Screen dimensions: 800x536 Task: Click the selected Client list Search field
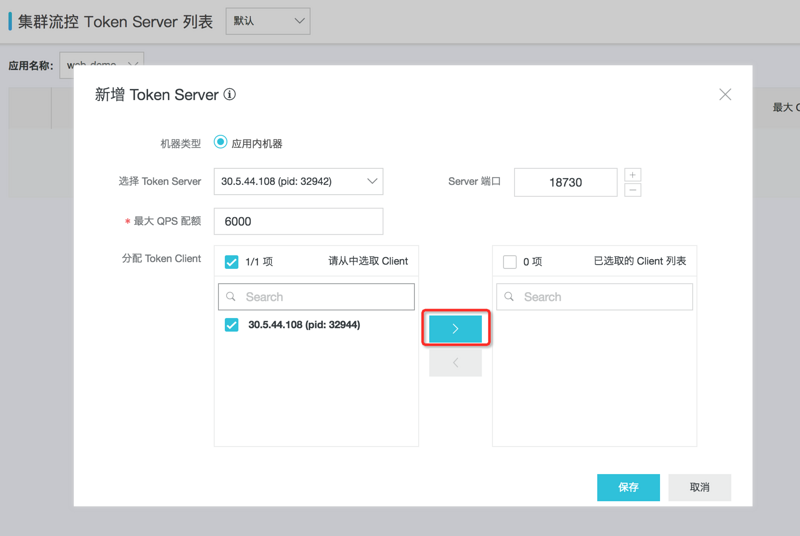(x=594, y=297)
